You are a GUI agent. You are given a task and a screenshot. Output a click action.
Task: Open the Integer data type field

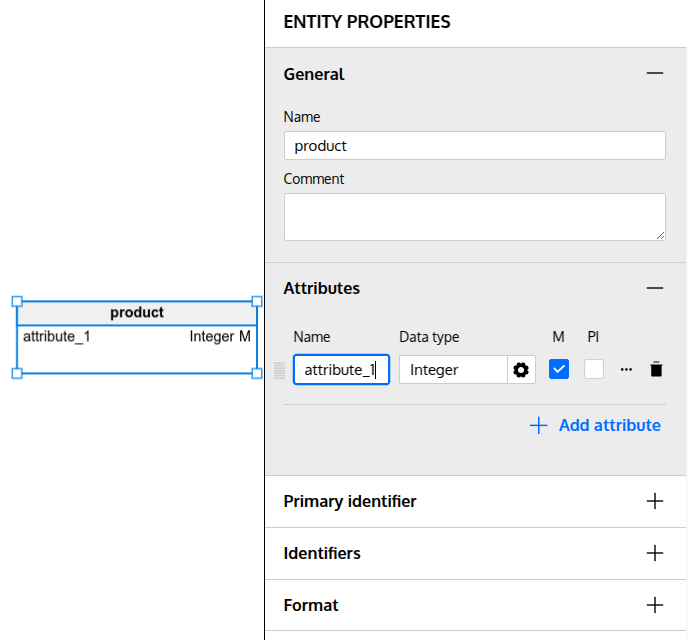coord(453,370)
